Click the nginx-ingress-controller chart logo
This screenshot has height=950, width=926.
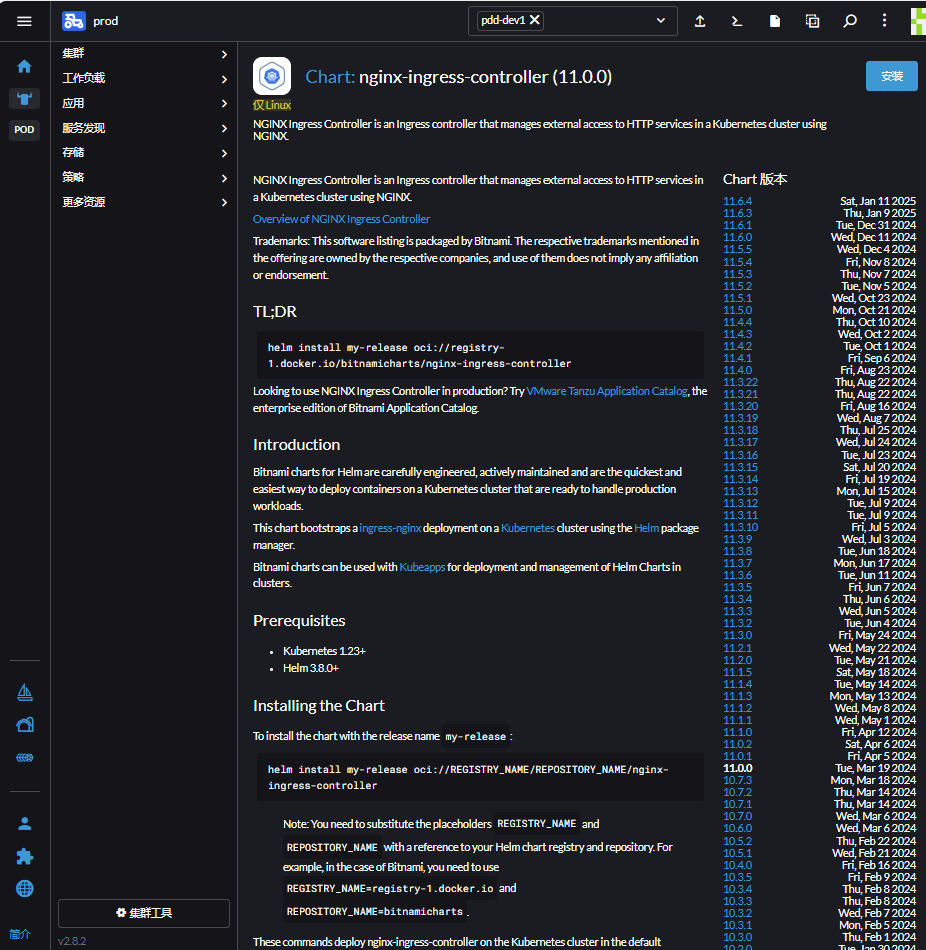271,76
